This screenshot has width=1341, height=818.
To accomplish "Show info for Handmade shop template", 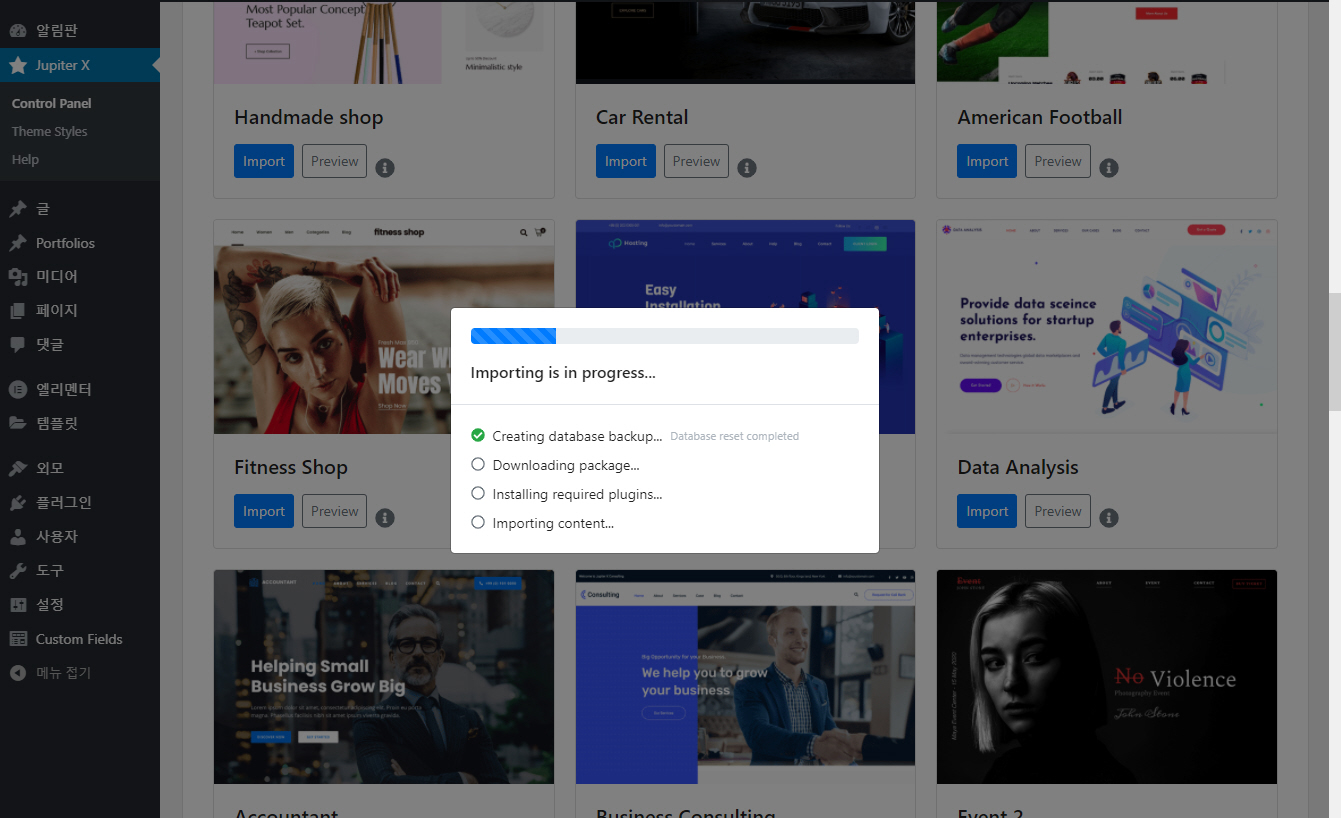I will coord(385,168).
